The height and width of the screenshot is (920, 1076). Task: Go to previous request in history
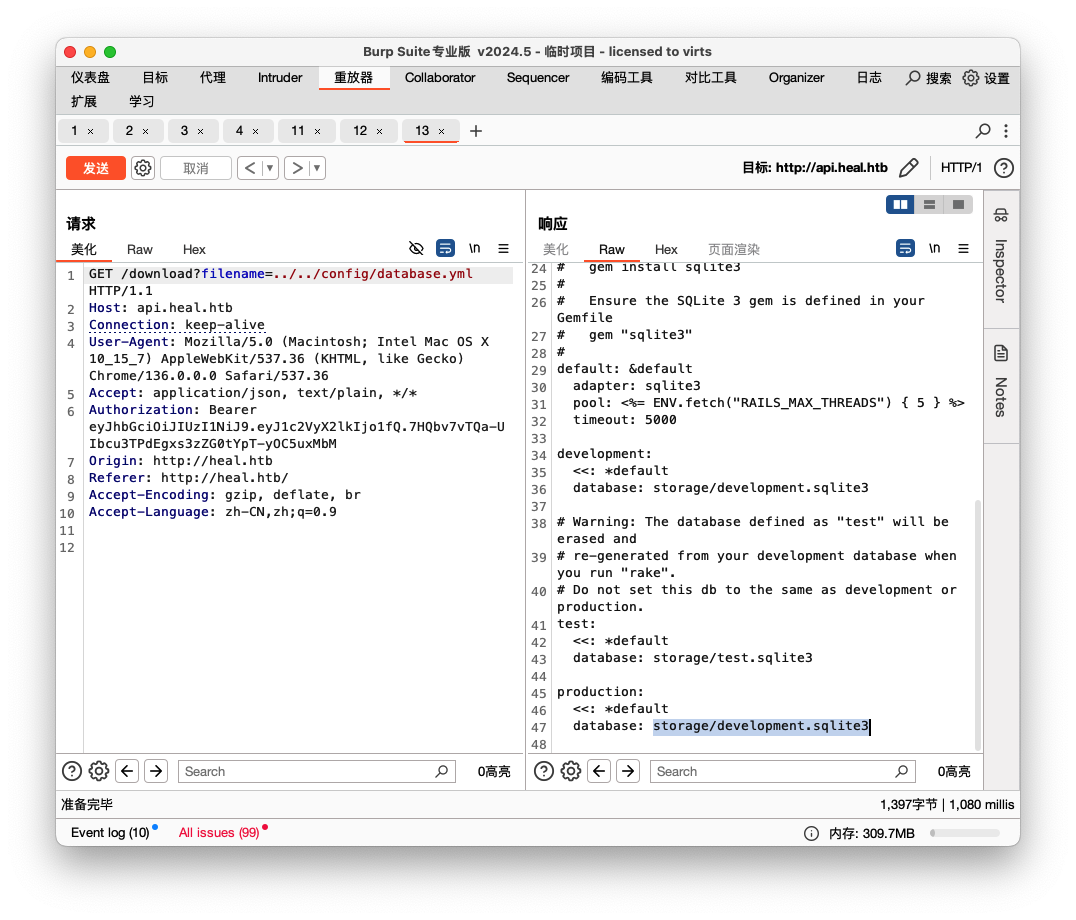coord(250,168)
